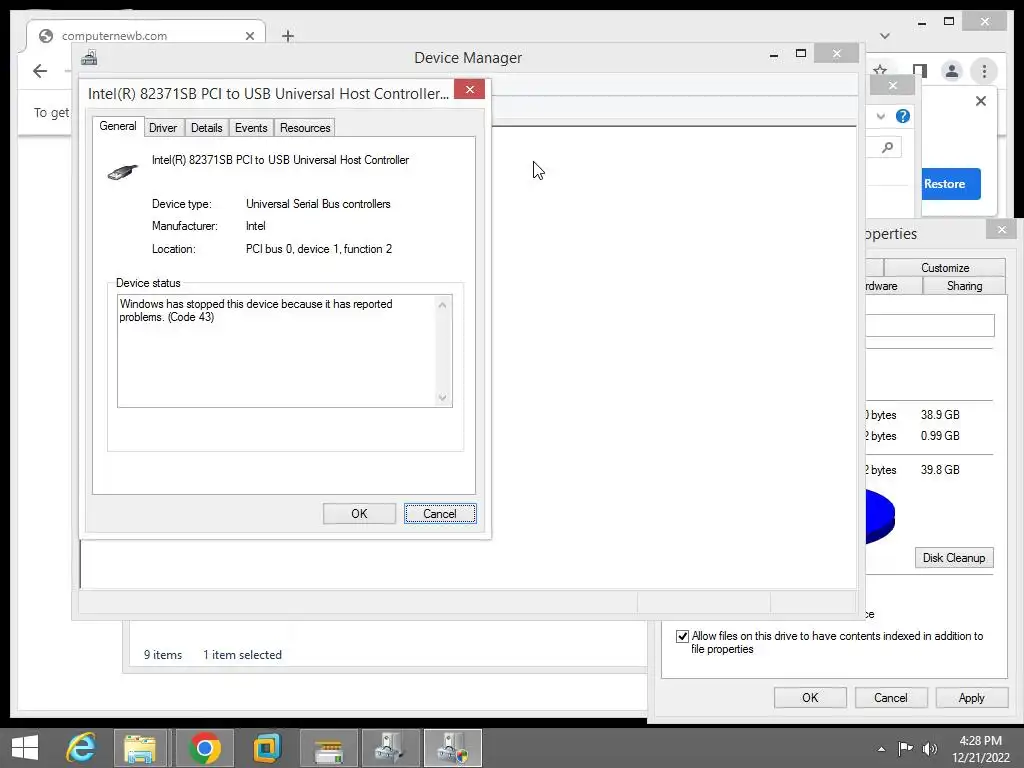This screenshot has width=1024, height=768.
Task: Click the first Device Manager taskbar icon
Action: coord(391,748)
